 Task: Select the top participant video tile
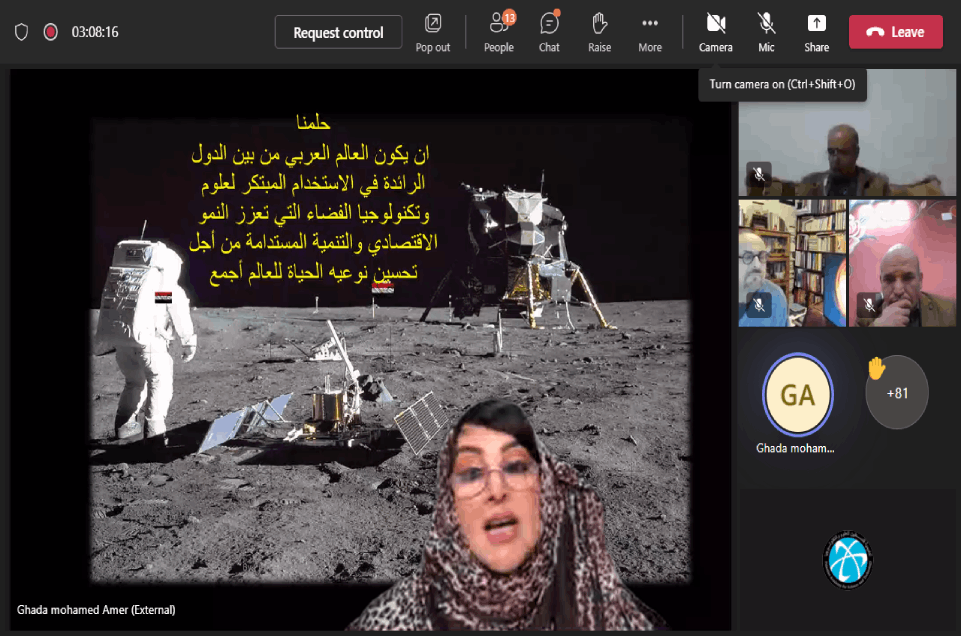click(847, 133)
